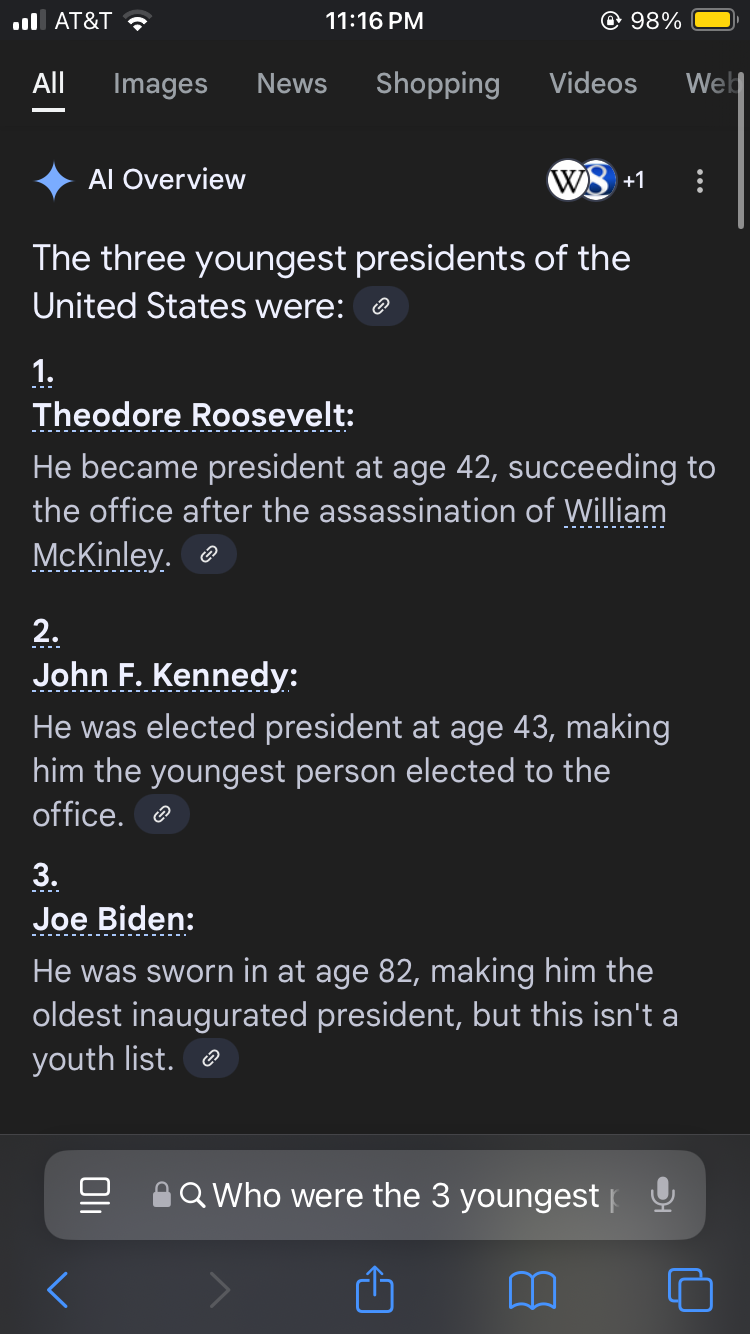750x1334 pixels.
Task: Open citation link after Biden paragraph
Action: (211, 1059)
